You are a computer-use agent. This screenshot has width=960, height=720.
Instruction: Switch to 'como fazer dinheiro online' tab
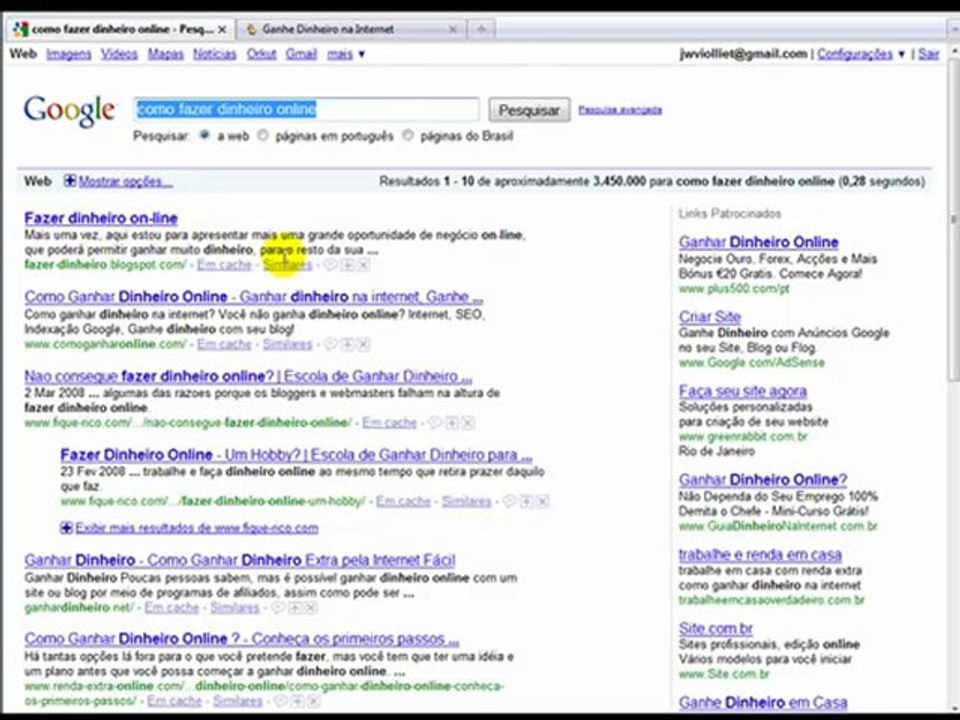point(121,29)
